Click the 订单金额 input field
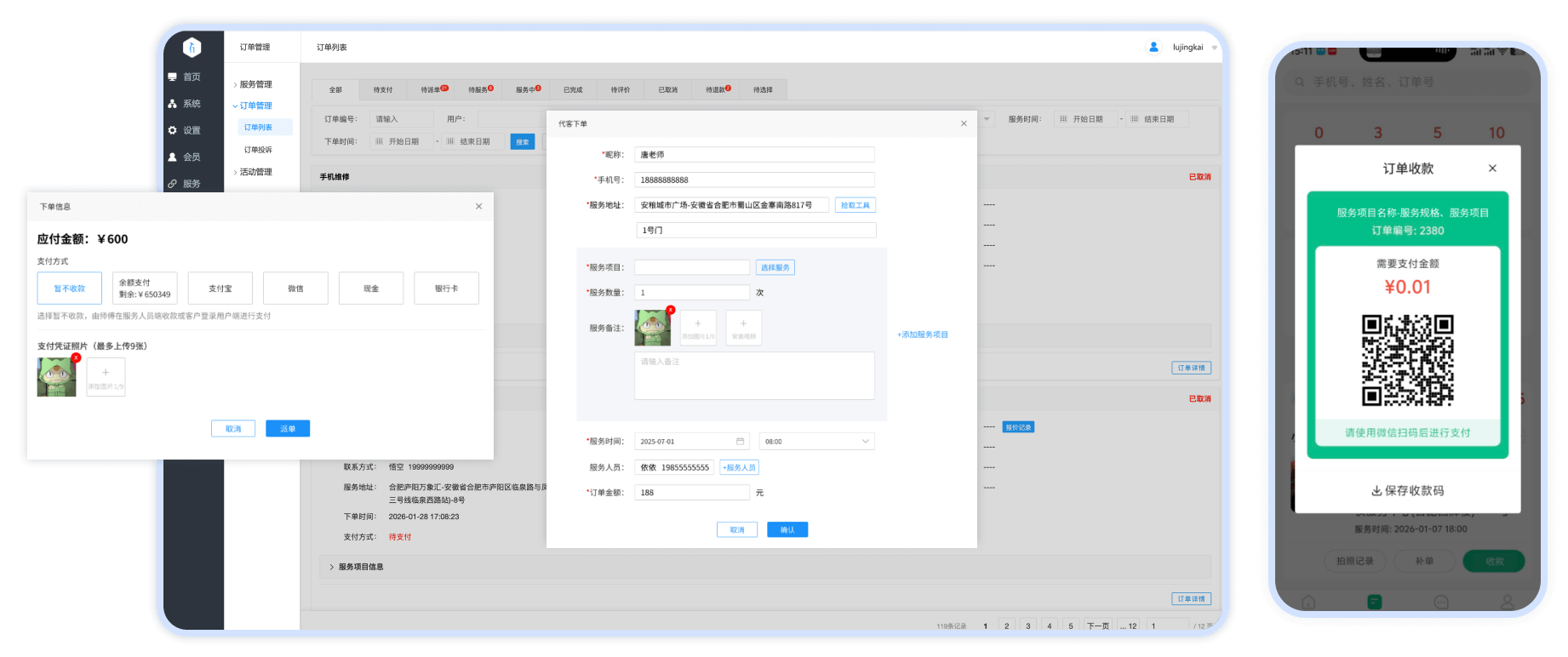 click(692, 493)
